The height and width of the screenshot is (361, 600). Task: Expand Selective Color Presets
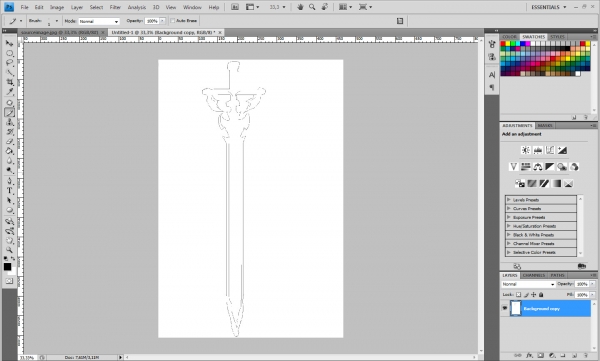coord(509,252)
